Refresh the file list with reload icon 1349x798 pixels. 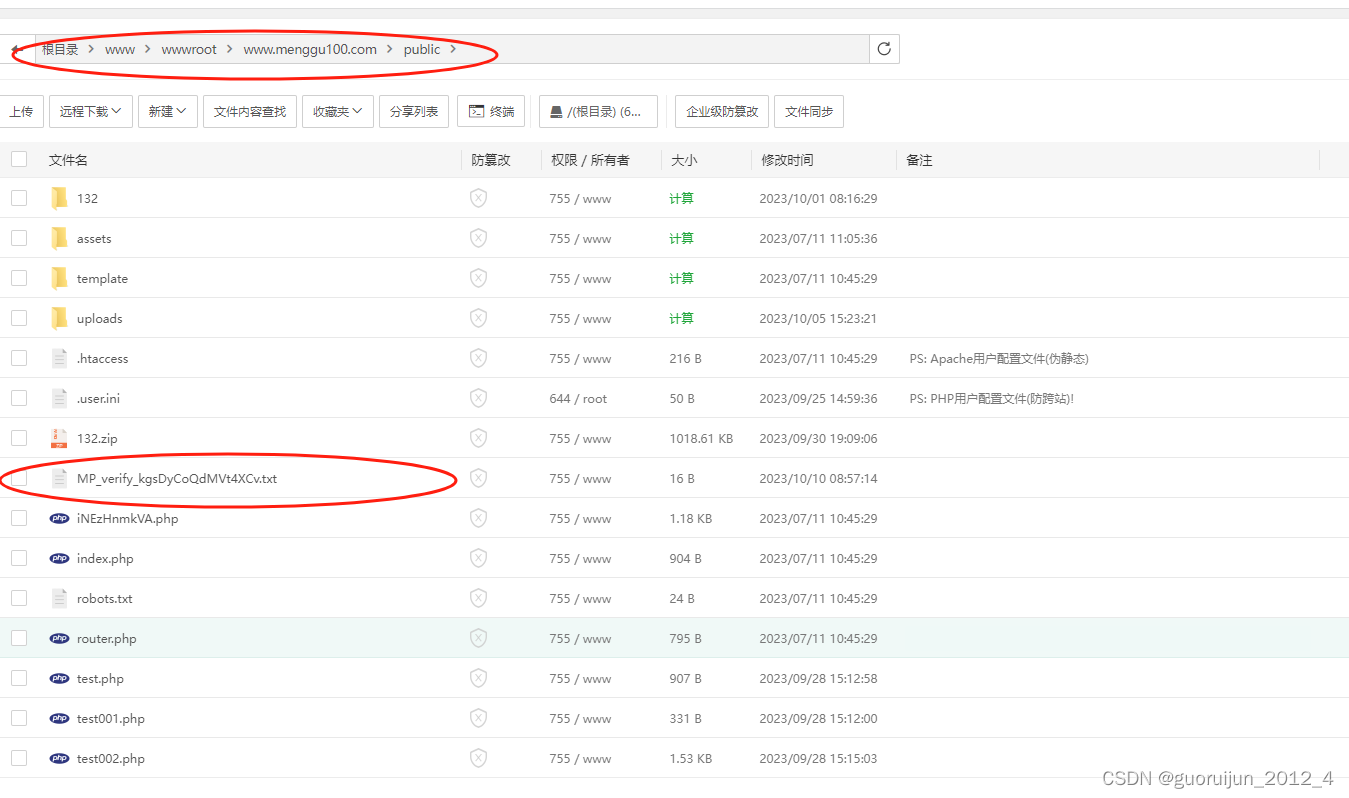(x=884, y=49)
